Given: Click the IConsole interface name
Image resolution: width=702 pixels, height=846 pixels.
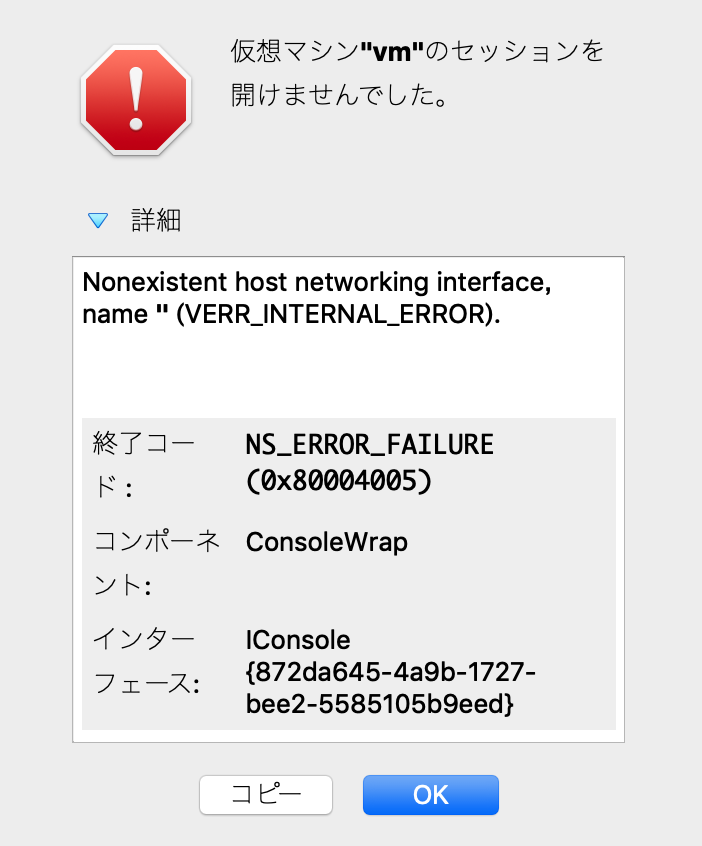Looking at the screenshot, I should coord(298,640).
